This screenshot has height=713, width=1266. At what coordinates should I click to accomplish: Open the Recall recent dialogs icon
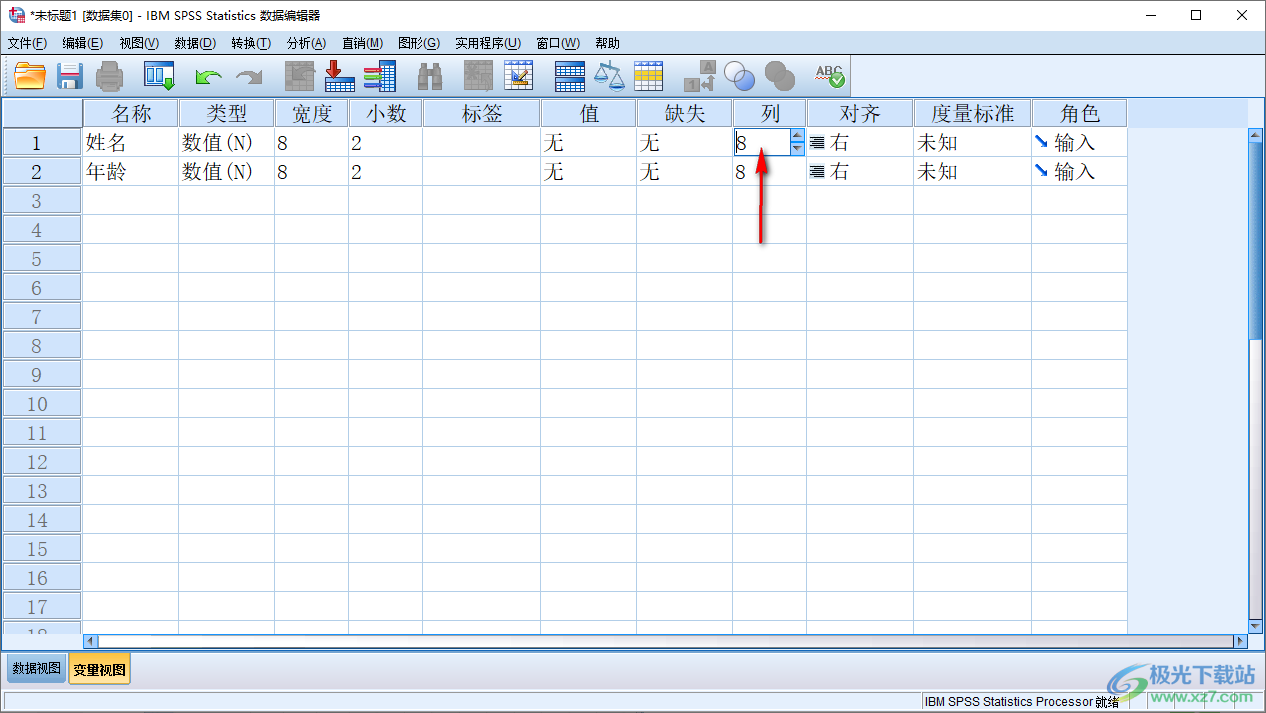point(159,76)
